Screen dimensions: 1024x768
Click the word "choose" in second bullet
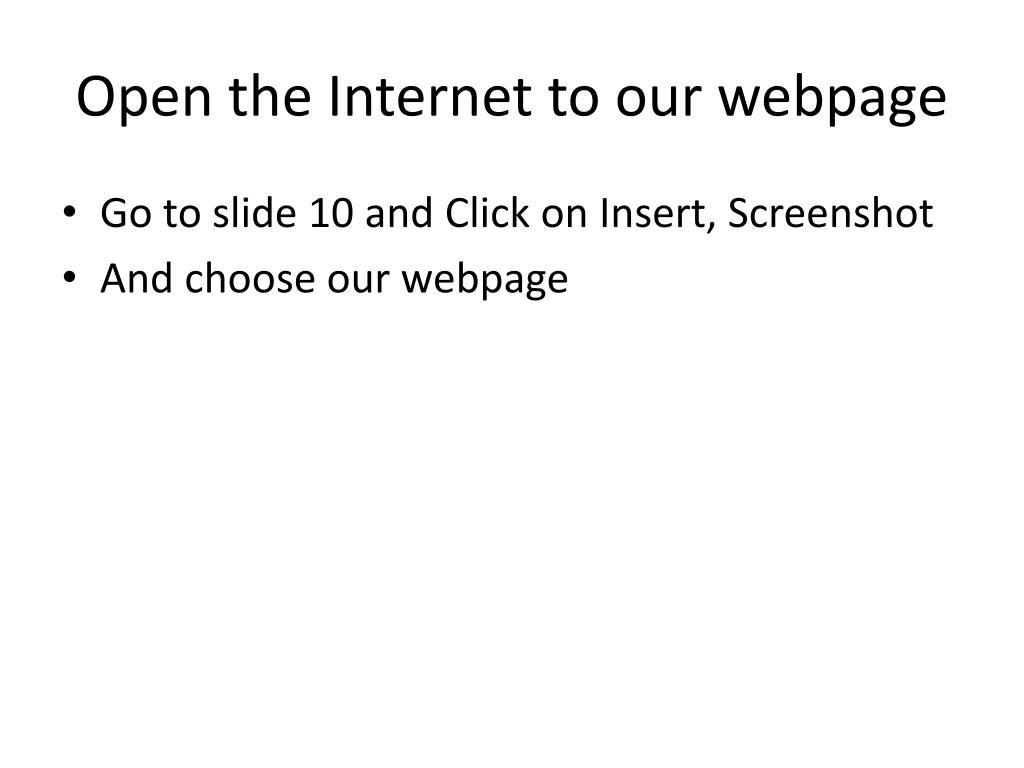(250, 278)
